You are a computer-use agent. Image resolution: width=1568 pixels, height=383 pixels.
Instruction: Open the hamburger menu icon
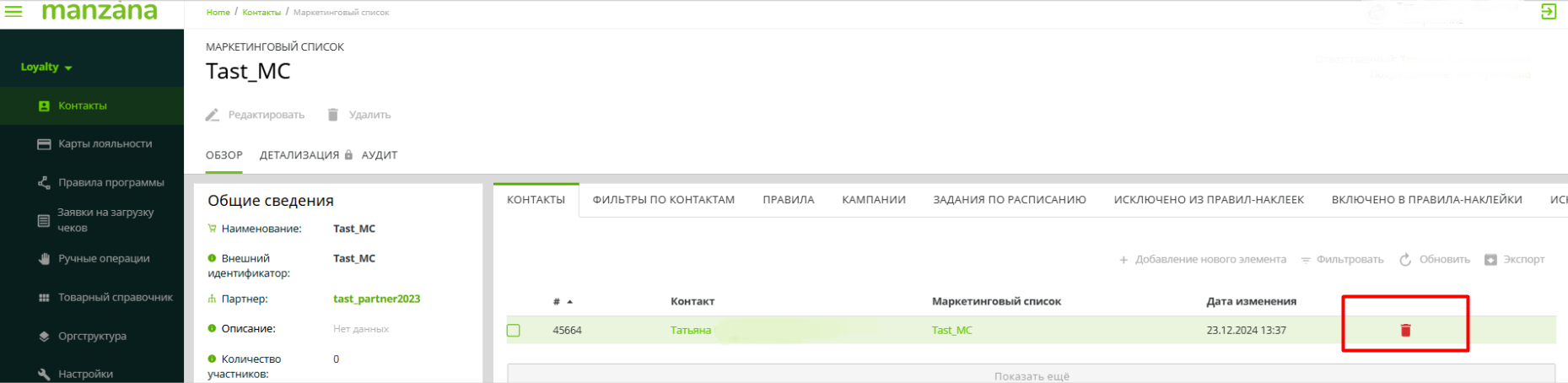13,12
